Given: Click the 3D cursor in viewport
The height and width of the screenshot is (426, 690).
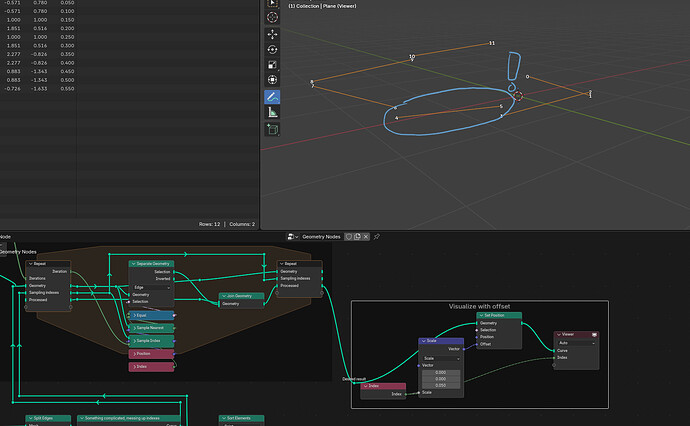Looking at the screenshot, I should [x=518, y=95].
